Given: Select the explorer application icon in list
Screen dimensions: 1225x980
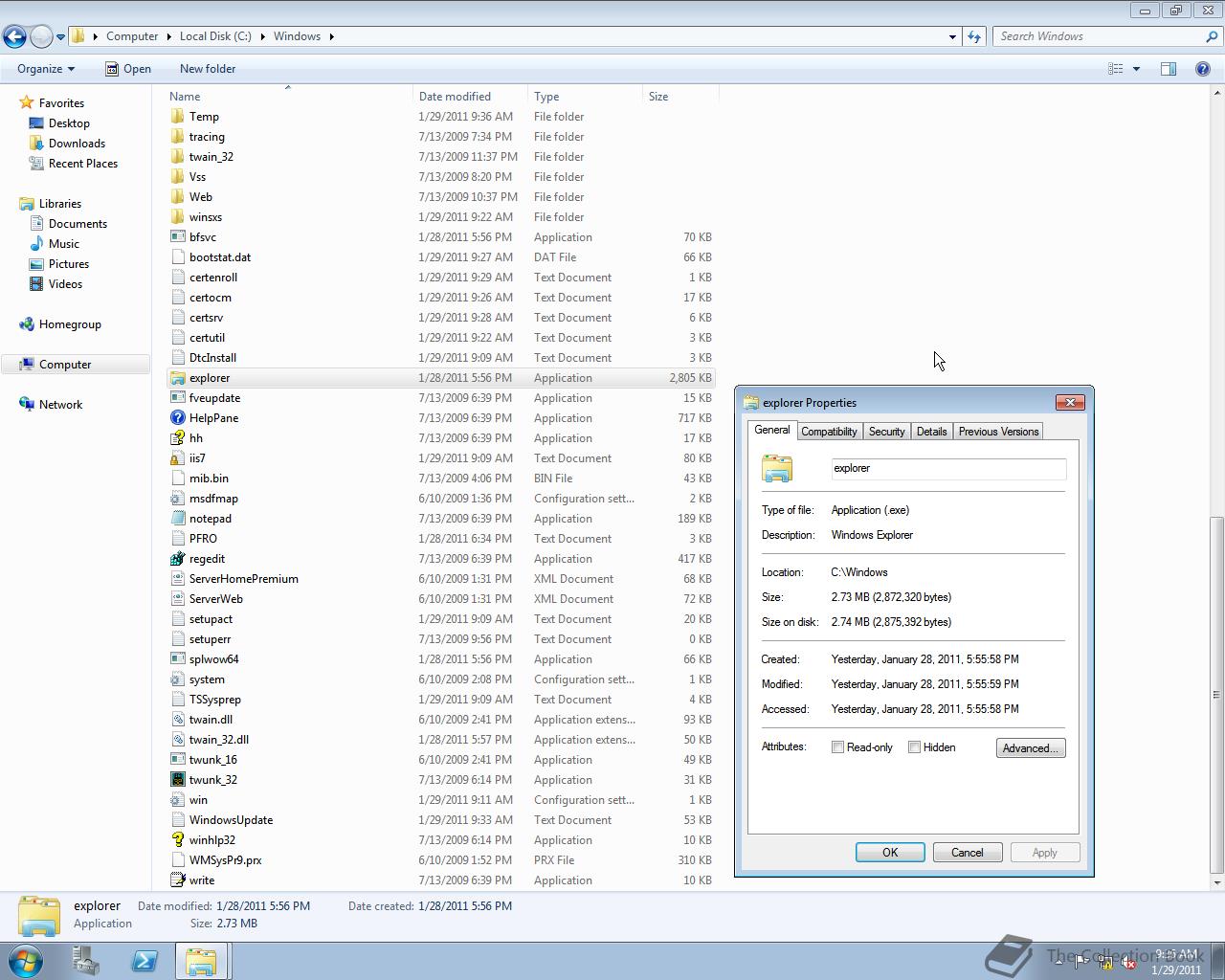Looking at the screenshot, I should click(177, 378).
